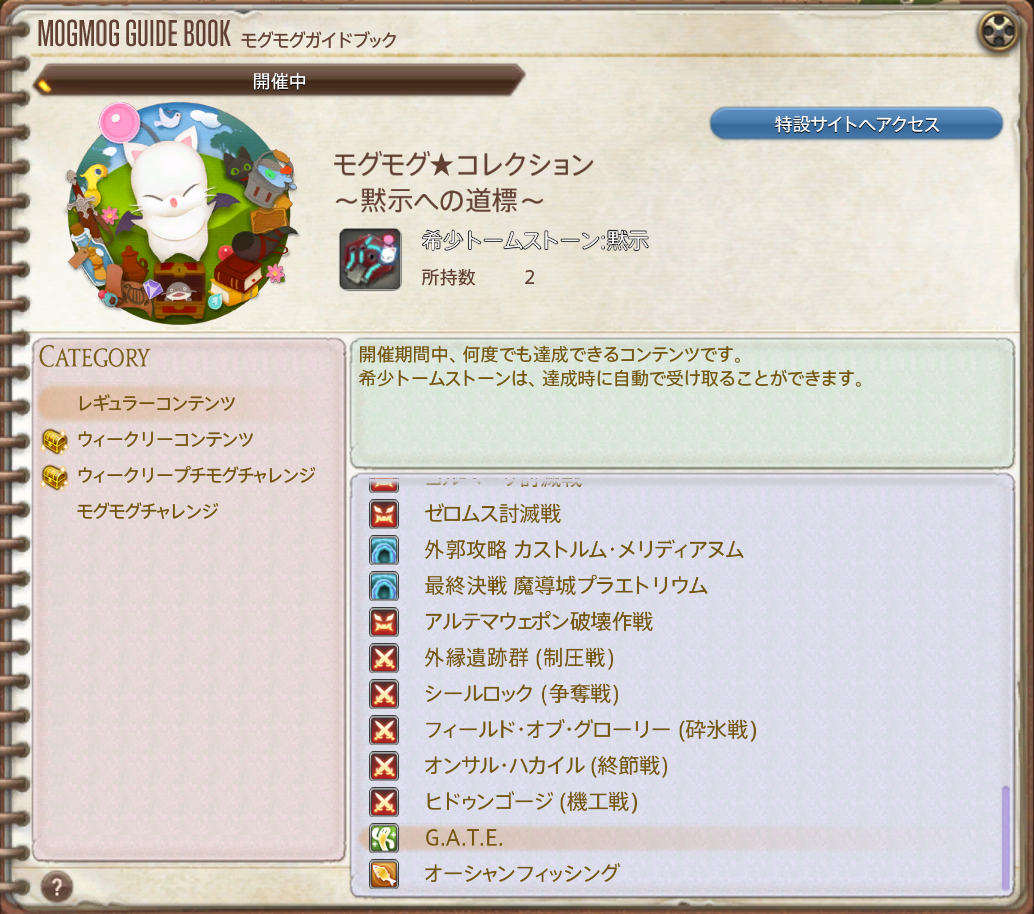
Task: Close the Mogmog Guide Book window
Action: click(x=998, y=31)
